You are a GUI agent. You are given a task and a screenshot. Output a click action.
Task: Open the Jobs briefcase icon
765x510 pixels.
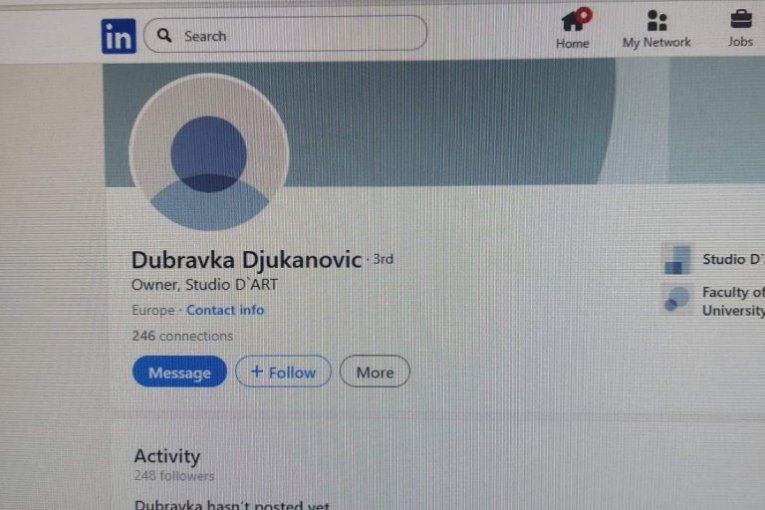pyautogui.click(x=741, y=20)
